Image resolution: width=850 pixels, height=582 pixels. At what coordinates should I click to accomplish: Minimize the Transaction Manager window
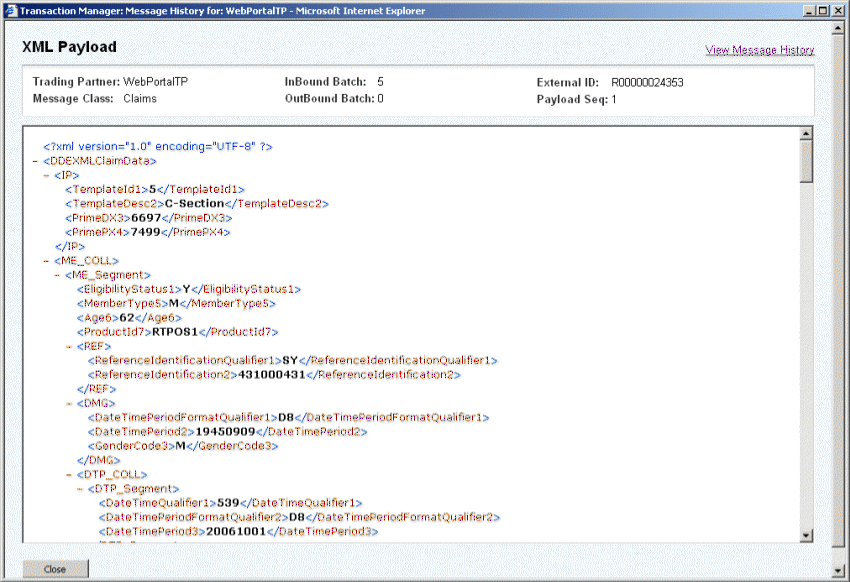(x=808, y=10)
